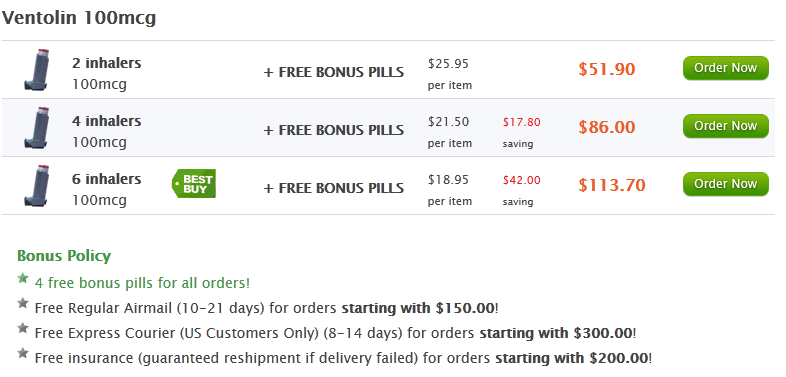Click the gray star beside Free Regular Airmail
The image size is (786, 377).
[23, 303]
